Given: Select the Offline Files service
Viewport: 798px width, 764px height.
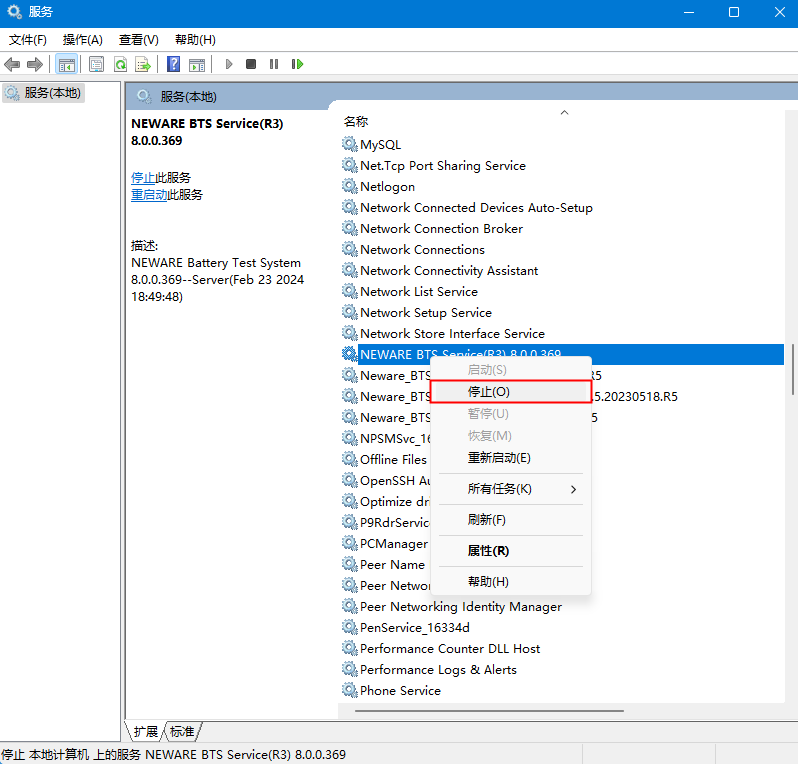Looking at the screenshot, I should click(393, 459).
